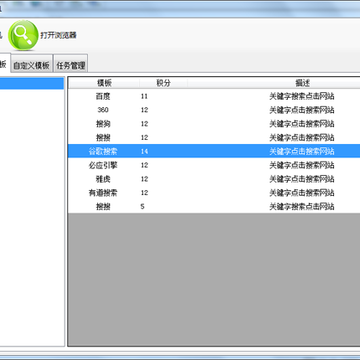360x360 pixels.
Task: Sort by the 模板 column header
Action: pyautogui.click(x=104, y=83)
